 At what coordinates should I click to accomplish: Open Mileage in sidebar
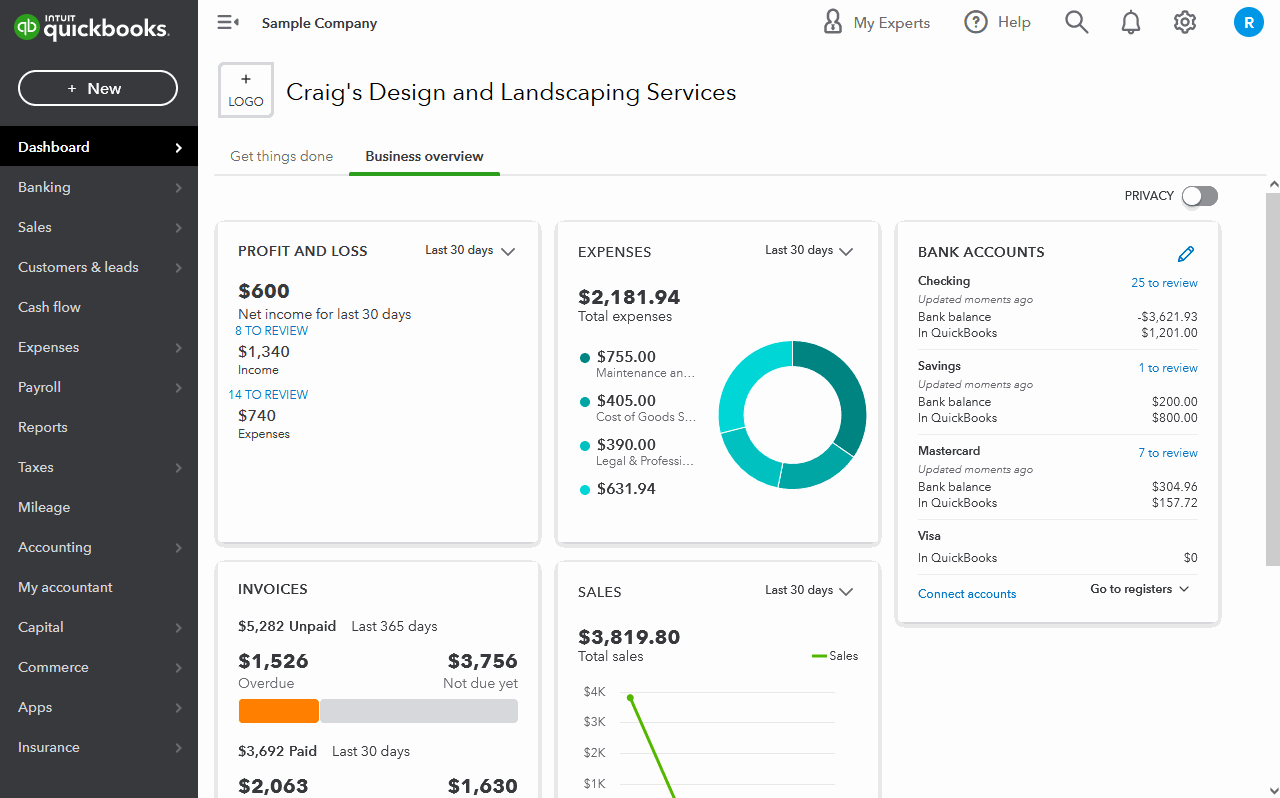99,507
